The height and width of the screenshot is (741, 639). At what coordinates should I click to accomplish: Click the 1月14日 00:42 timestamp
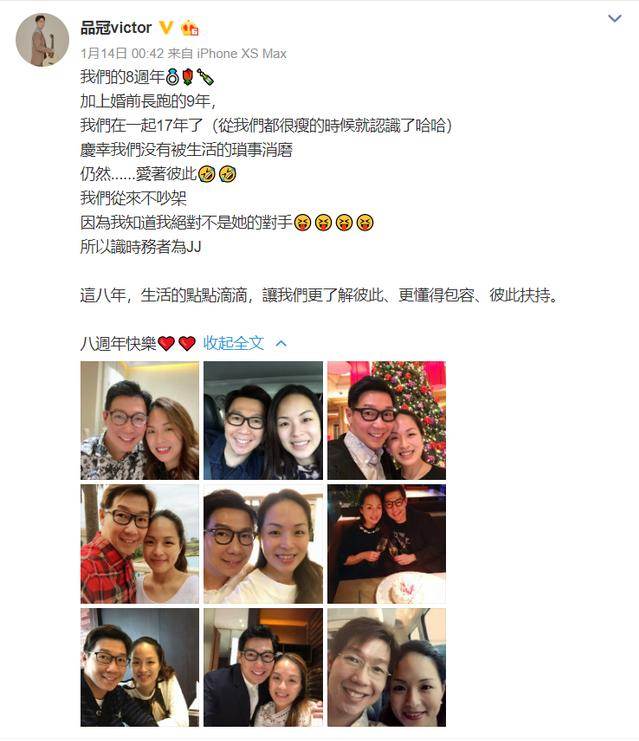click(x=122, y=53)
